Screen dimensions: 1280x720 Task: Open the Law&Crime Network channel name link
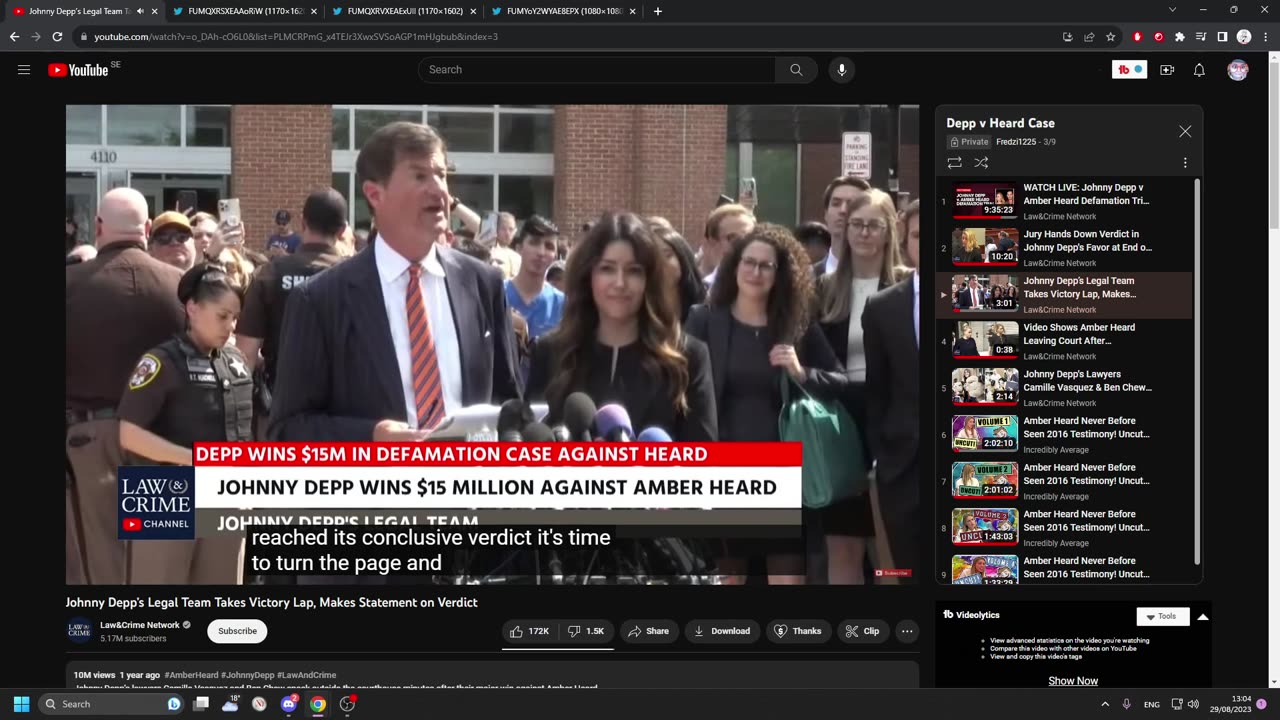pos(140,625)
